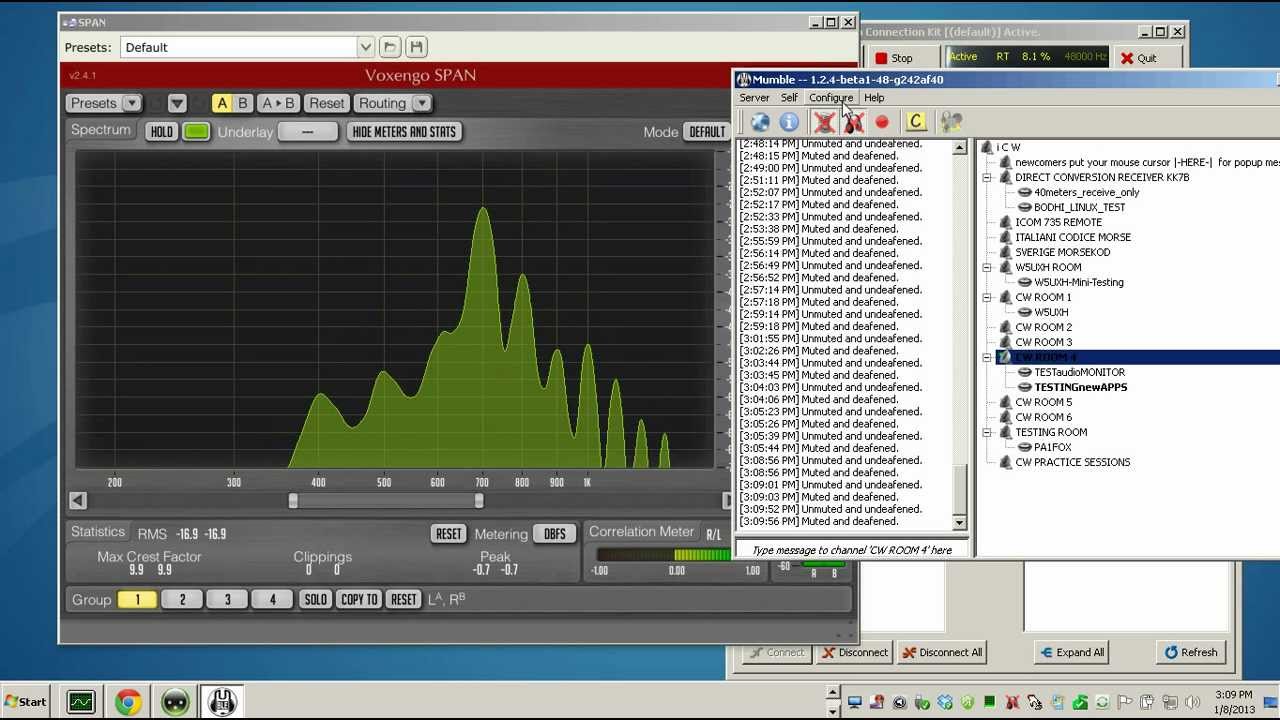Open the Presets menu button in SPAN
Screen dimensions: 1280x720
[x=104, y=103]
